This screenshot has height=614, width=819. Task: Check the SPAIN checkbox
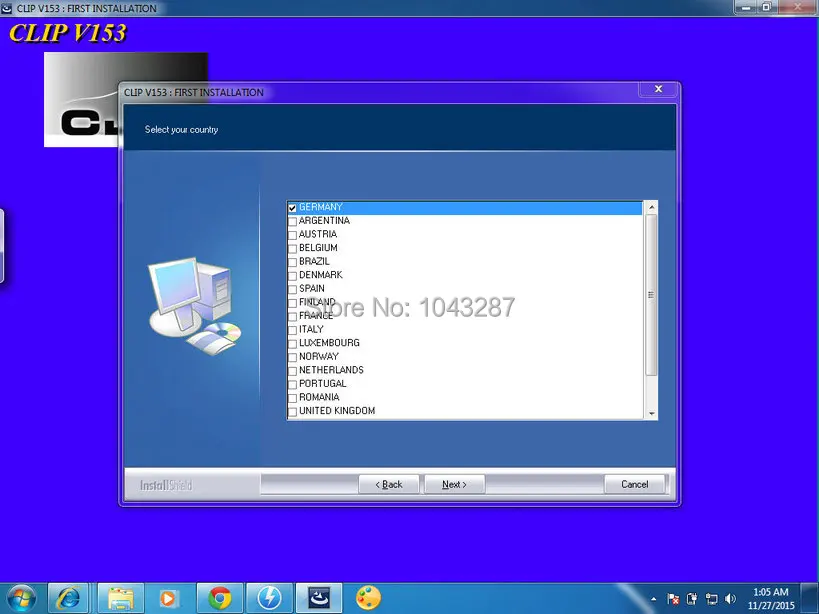point(292,289)
